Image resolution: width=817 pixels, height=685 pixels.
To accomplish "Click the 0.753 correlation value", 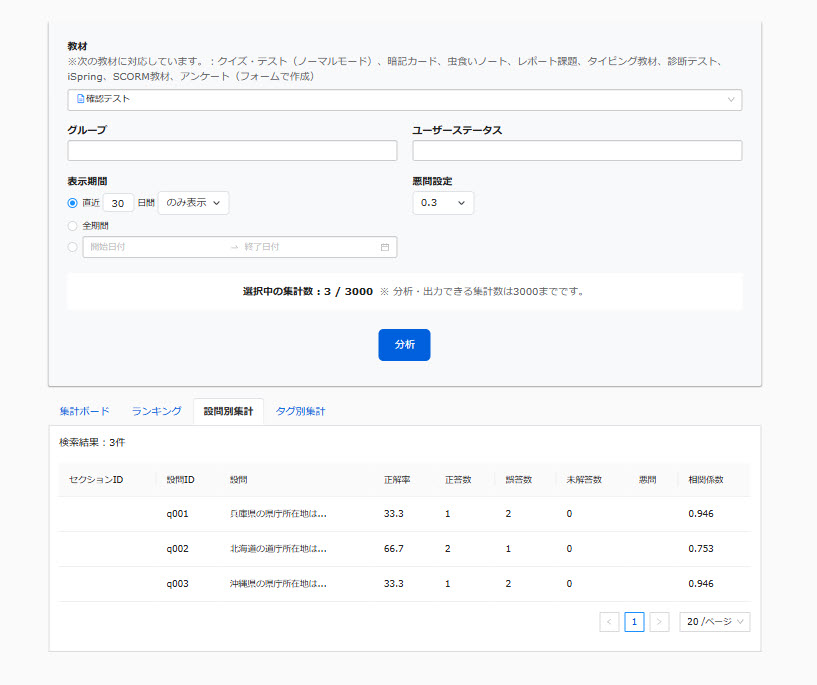I will coord(701,549).
